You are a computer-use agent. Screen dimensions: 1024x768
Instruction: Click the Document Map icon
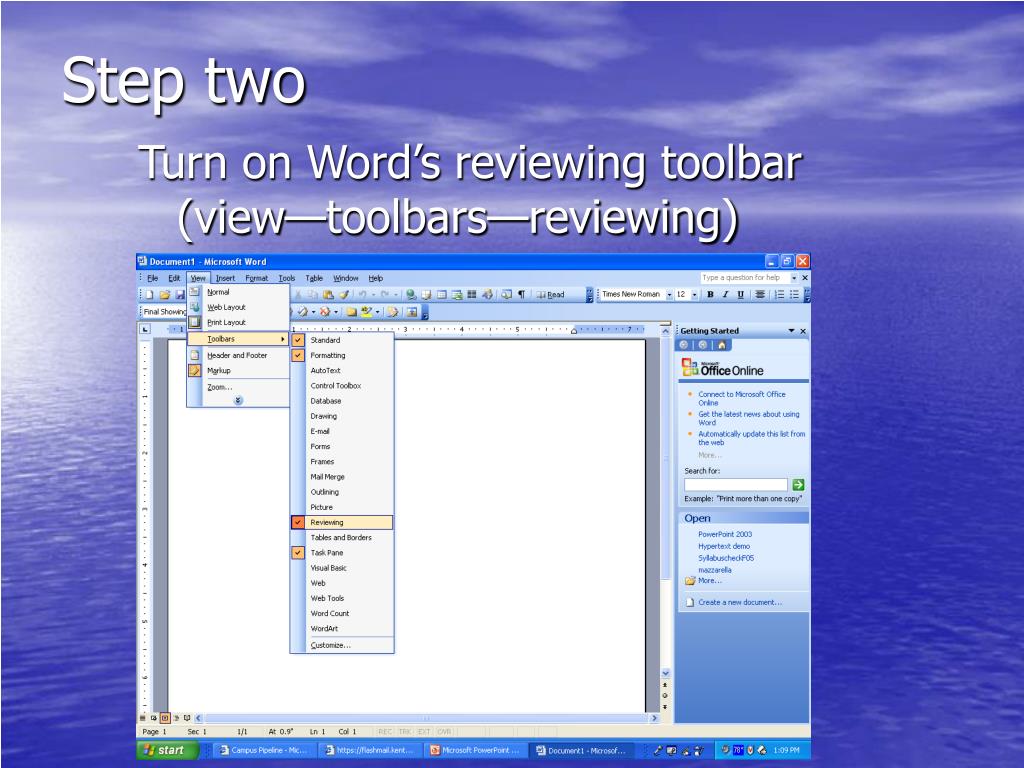506,295
